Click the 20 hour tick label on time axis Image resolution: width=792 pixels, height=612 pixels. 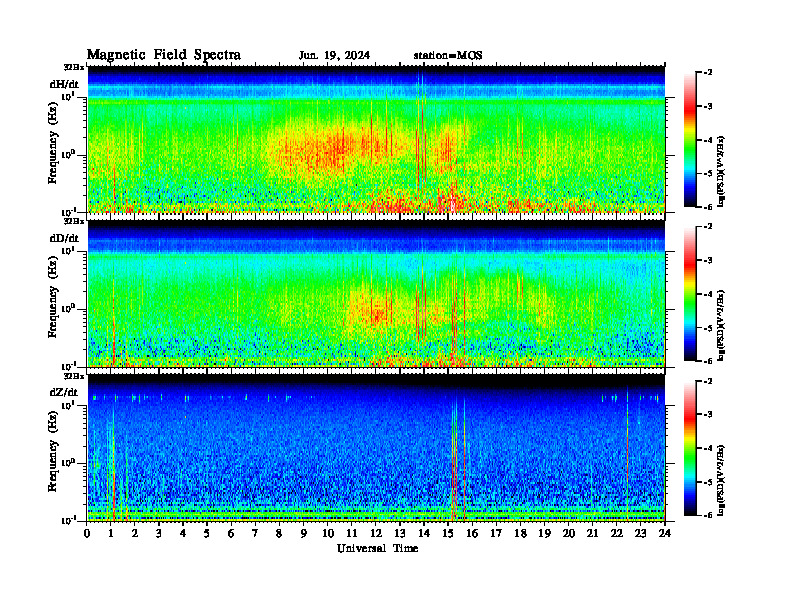(x=568, y=534)
